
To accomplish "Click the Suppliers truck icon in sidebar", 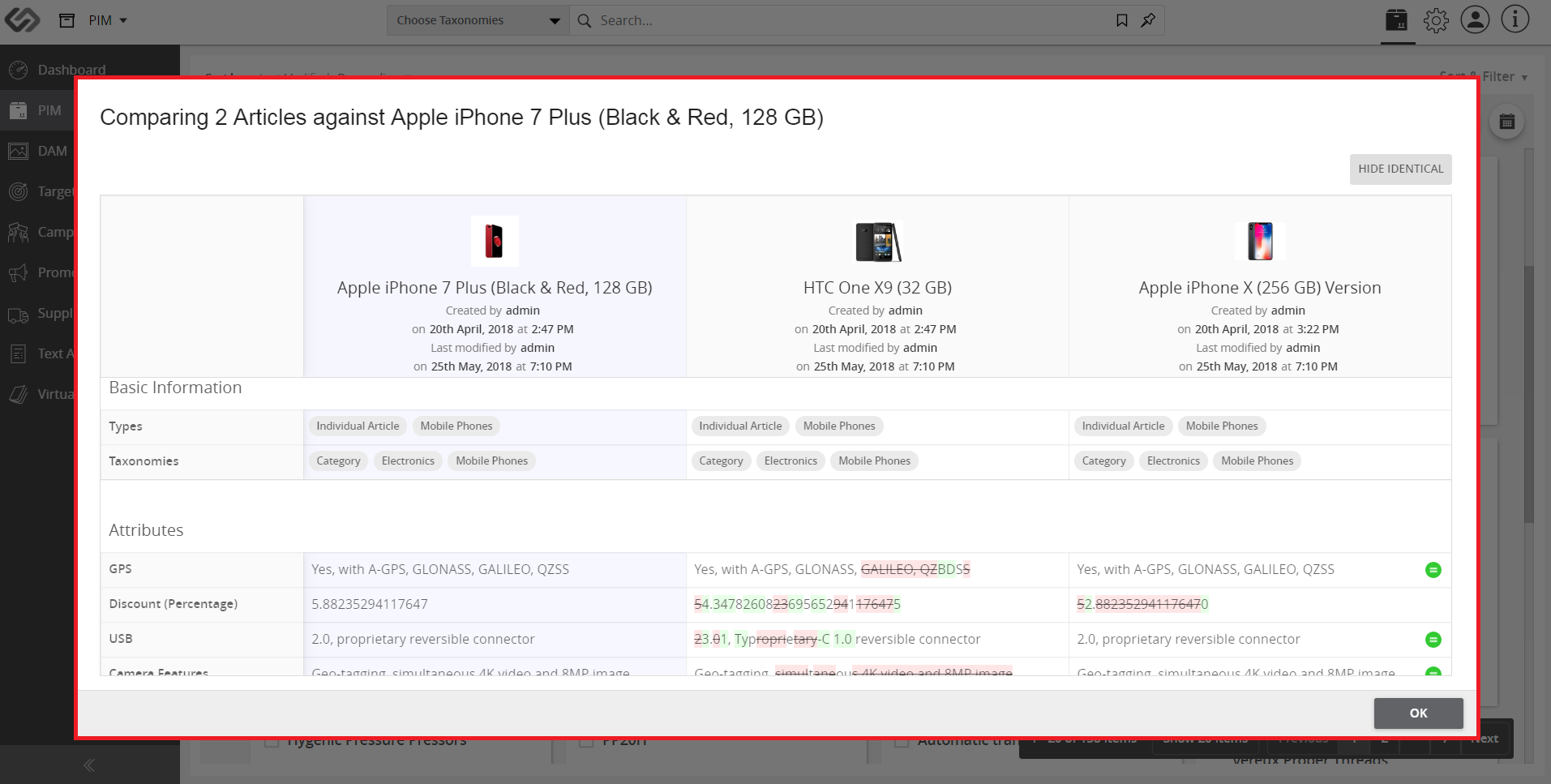I will [19, 314].
